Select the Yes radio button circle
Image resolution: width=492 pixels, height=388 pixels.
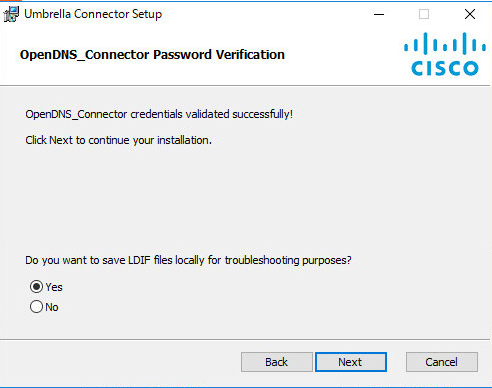coord(36,287)
